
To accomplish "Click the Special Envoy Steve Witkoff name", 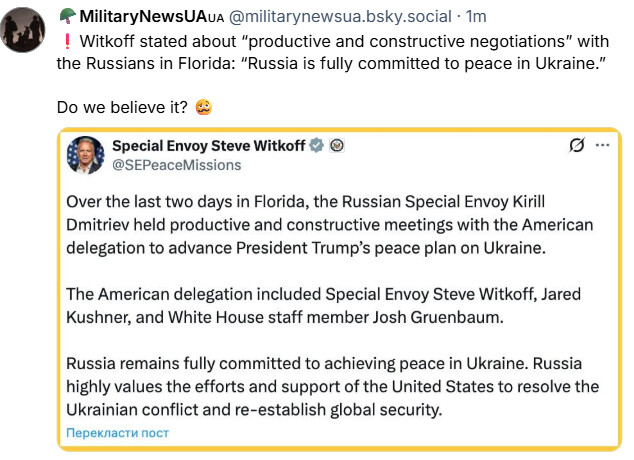I will 208,146.
